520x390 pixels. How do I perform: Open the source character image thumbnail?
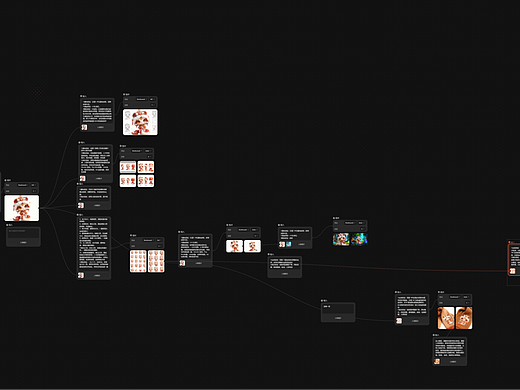[x=22, y=208]
